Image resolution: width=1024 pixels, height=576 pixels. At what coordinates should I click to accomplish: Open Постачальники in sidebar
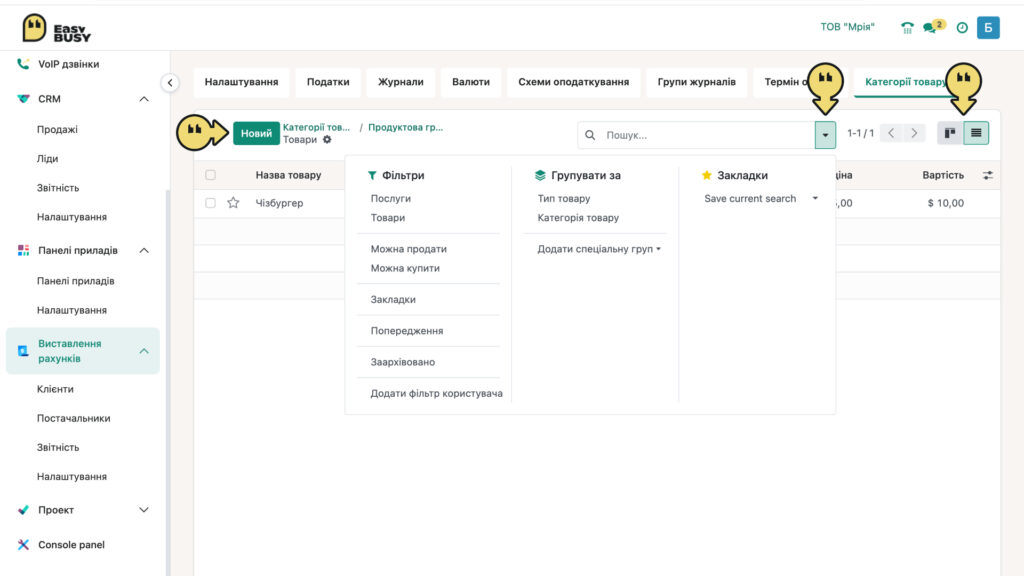73,419
